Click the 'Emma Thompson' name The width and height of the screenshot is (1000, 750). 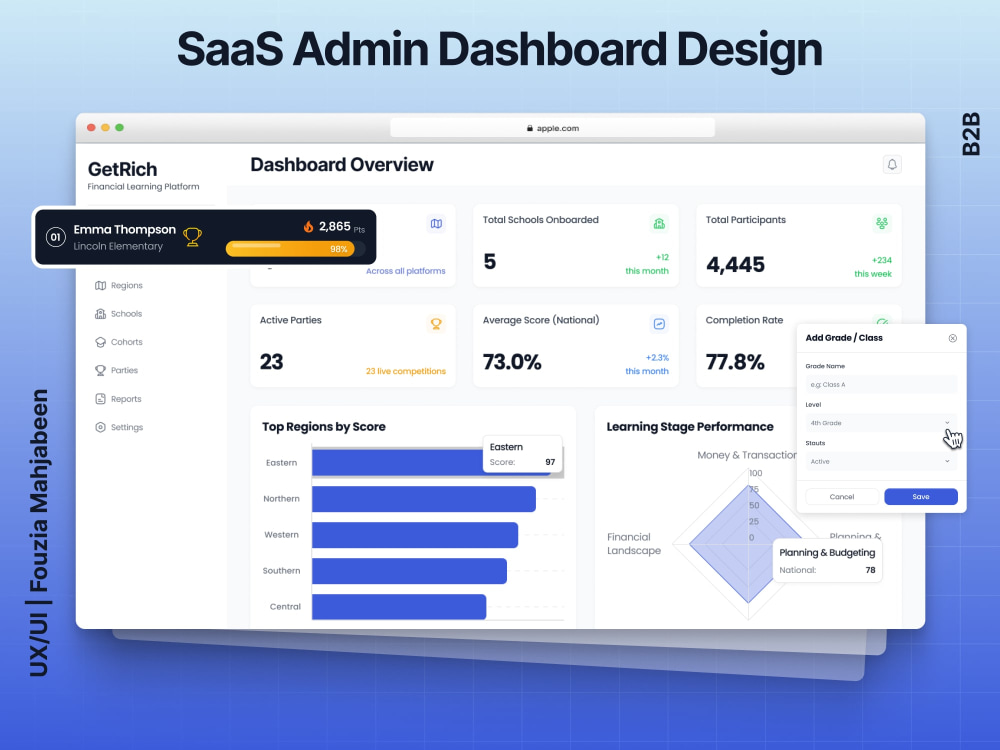(124, 230)
